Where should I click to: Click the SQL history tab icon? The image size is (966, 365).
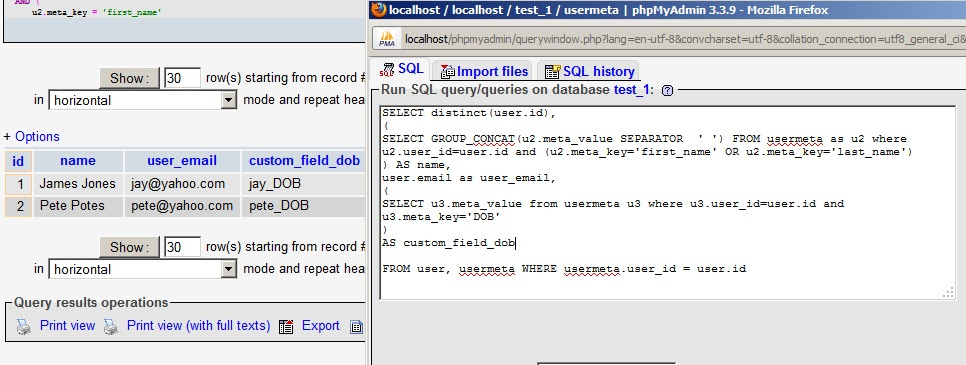[x=553, y=72]
